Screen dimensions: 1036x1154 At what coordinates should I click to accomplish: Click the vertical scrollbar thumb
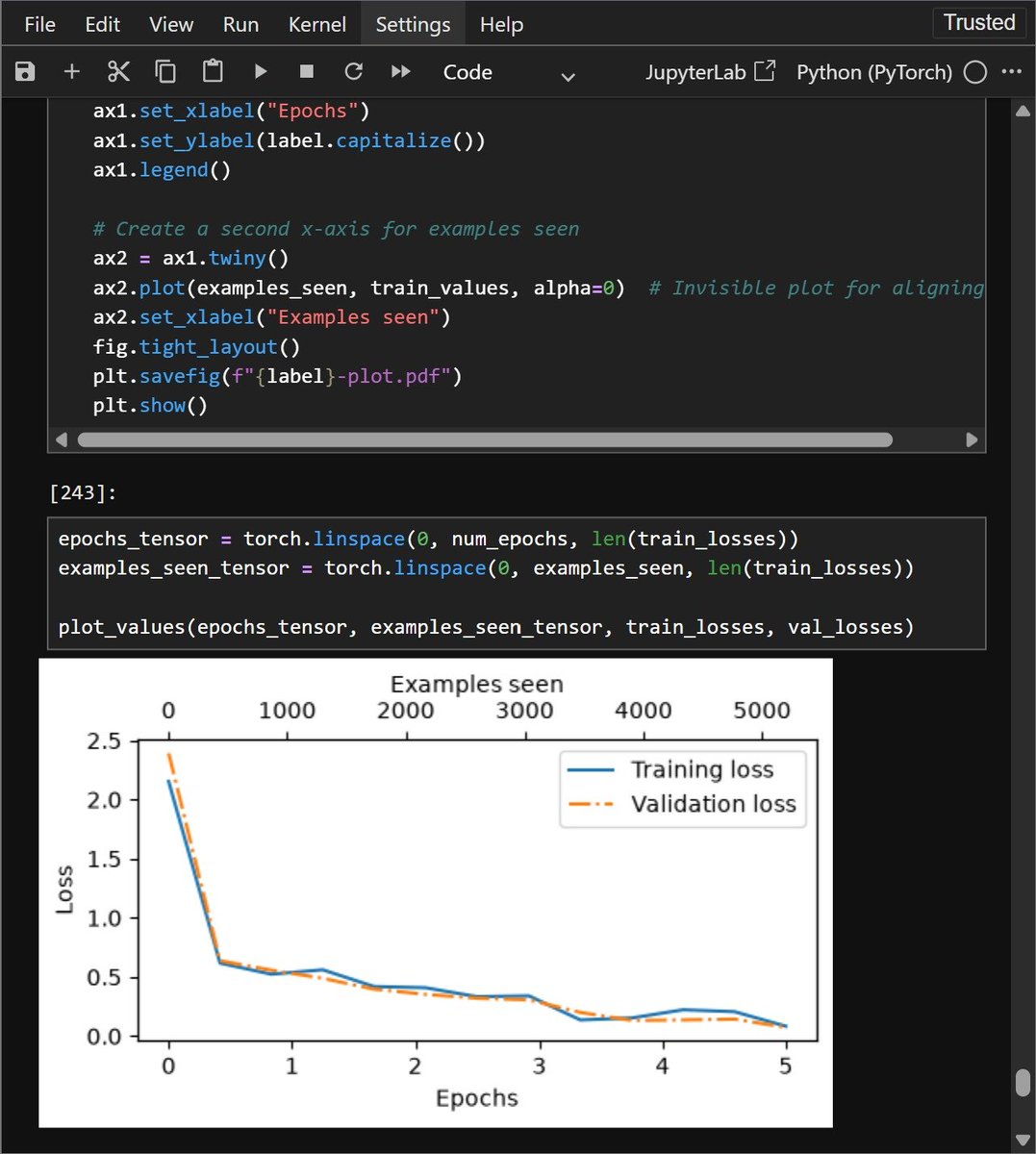(1023, 1082)
